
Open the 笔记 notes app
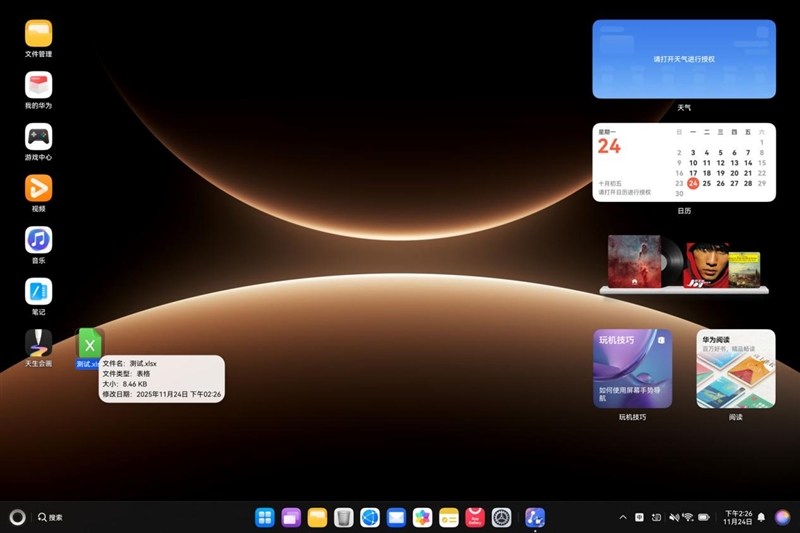point(38,292)
